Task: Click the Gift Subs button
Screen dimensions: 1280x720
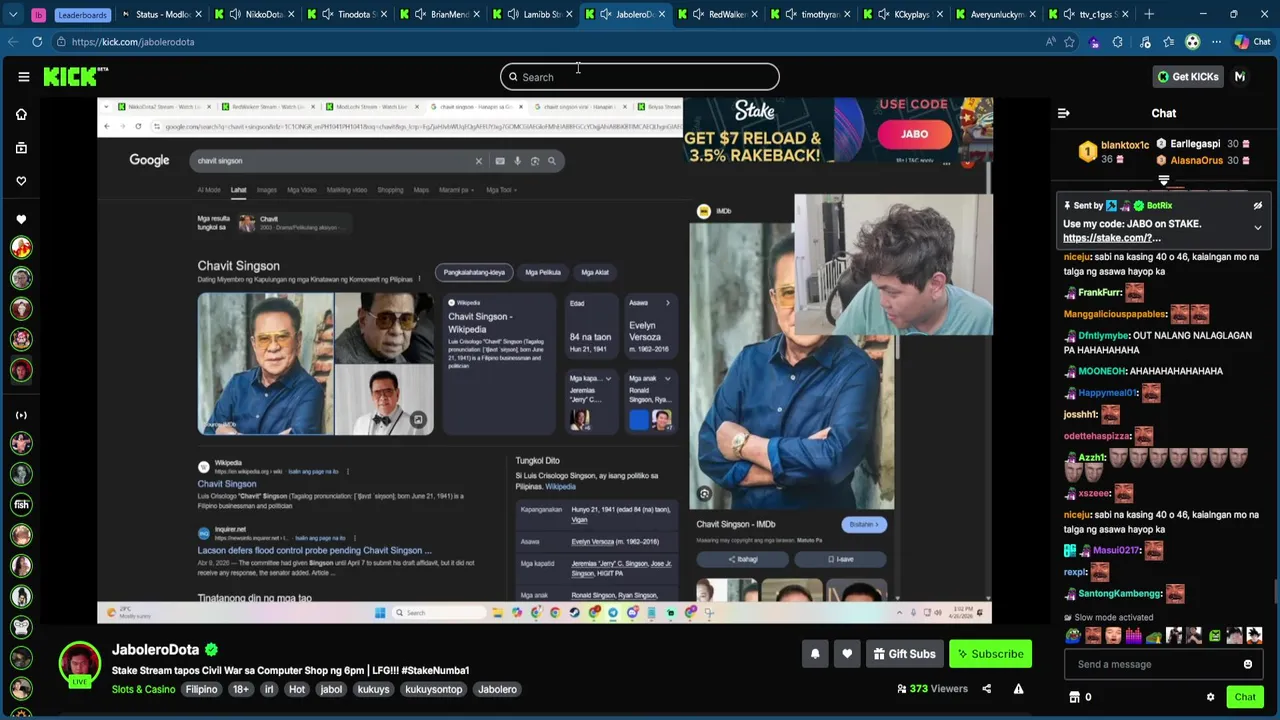Action: [904, 654]
